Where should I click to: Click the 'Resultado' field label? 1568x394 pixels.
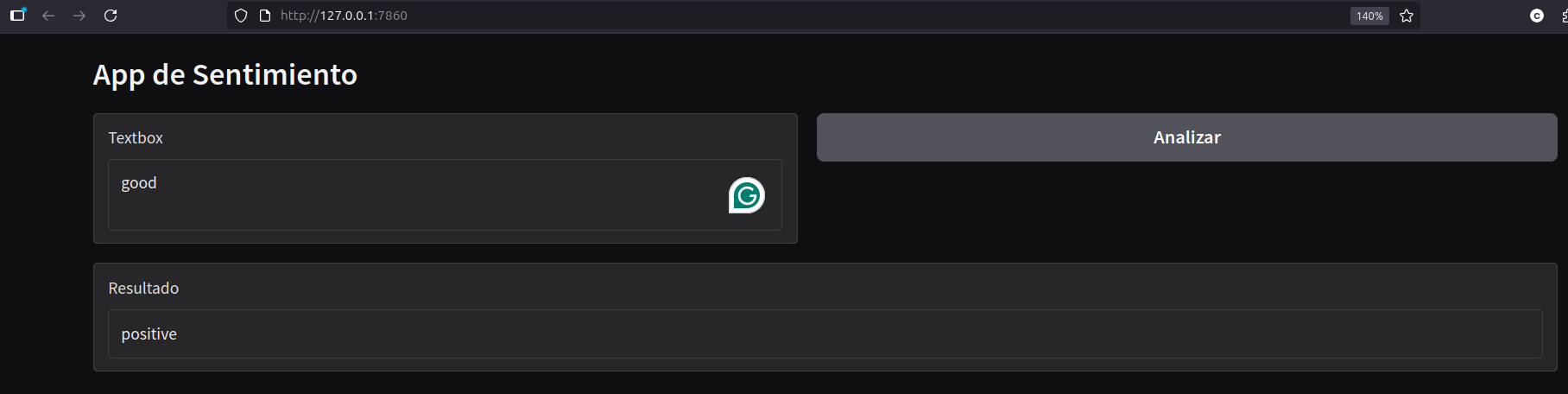(143, 289)
